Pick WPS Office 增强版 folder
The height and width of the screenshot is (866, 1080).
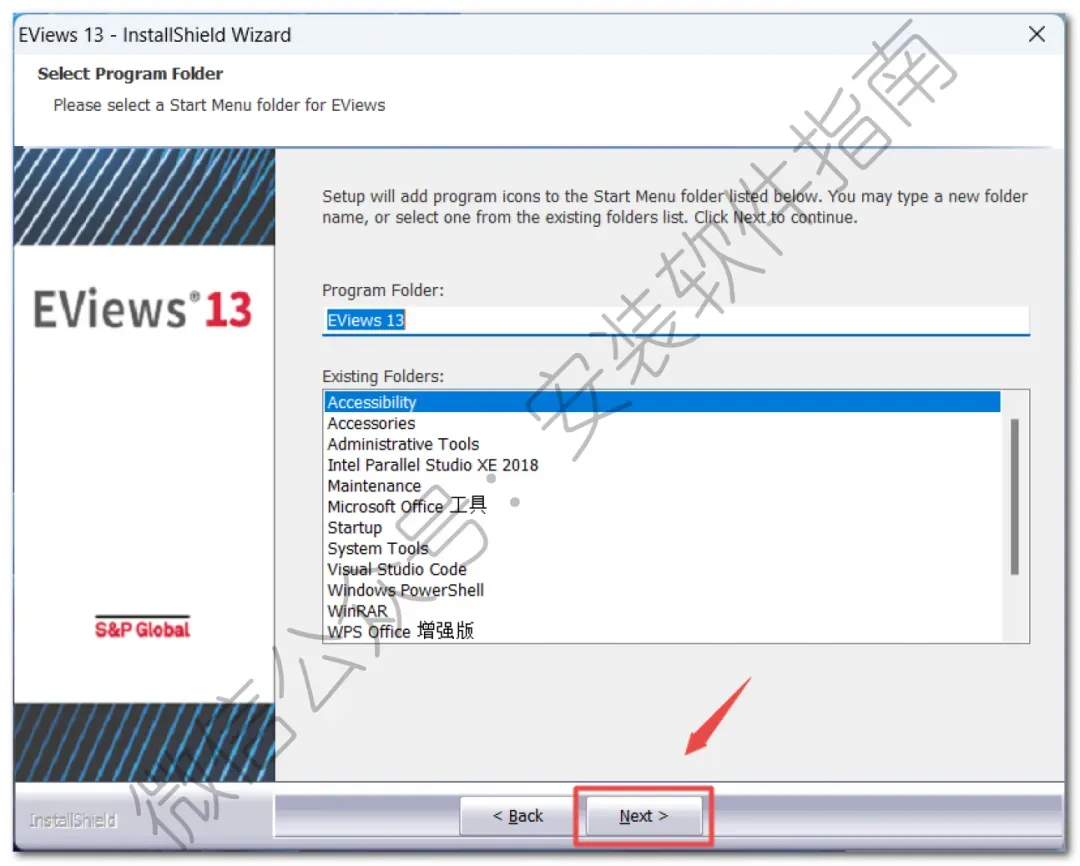pyautogui.click(x=662, y=631)
